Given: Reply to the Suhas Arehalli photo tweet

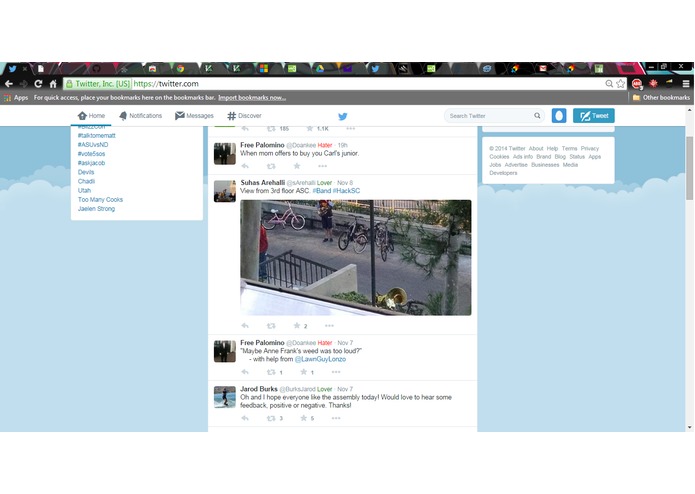Looking at the screenshot, I should 245,326.
